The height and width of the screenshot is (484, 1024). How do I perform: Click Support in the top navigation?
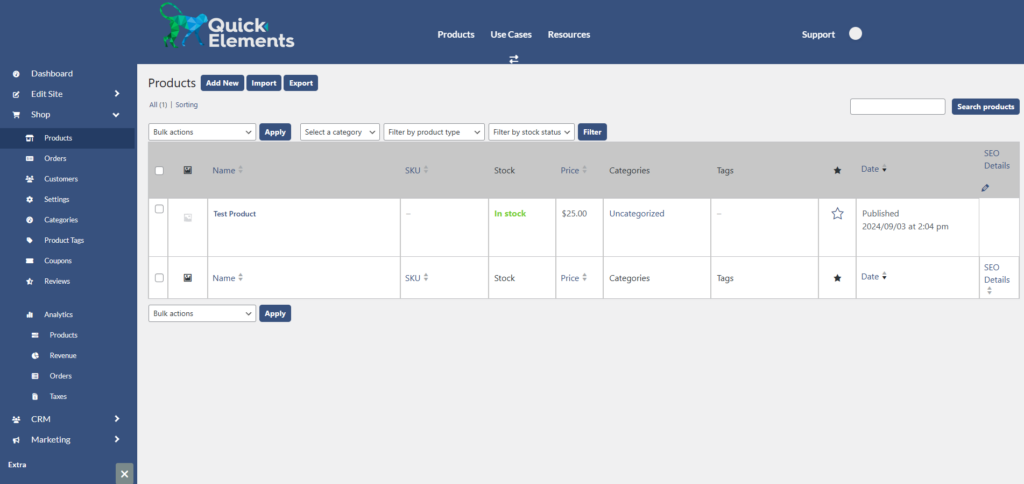point(818,35)
